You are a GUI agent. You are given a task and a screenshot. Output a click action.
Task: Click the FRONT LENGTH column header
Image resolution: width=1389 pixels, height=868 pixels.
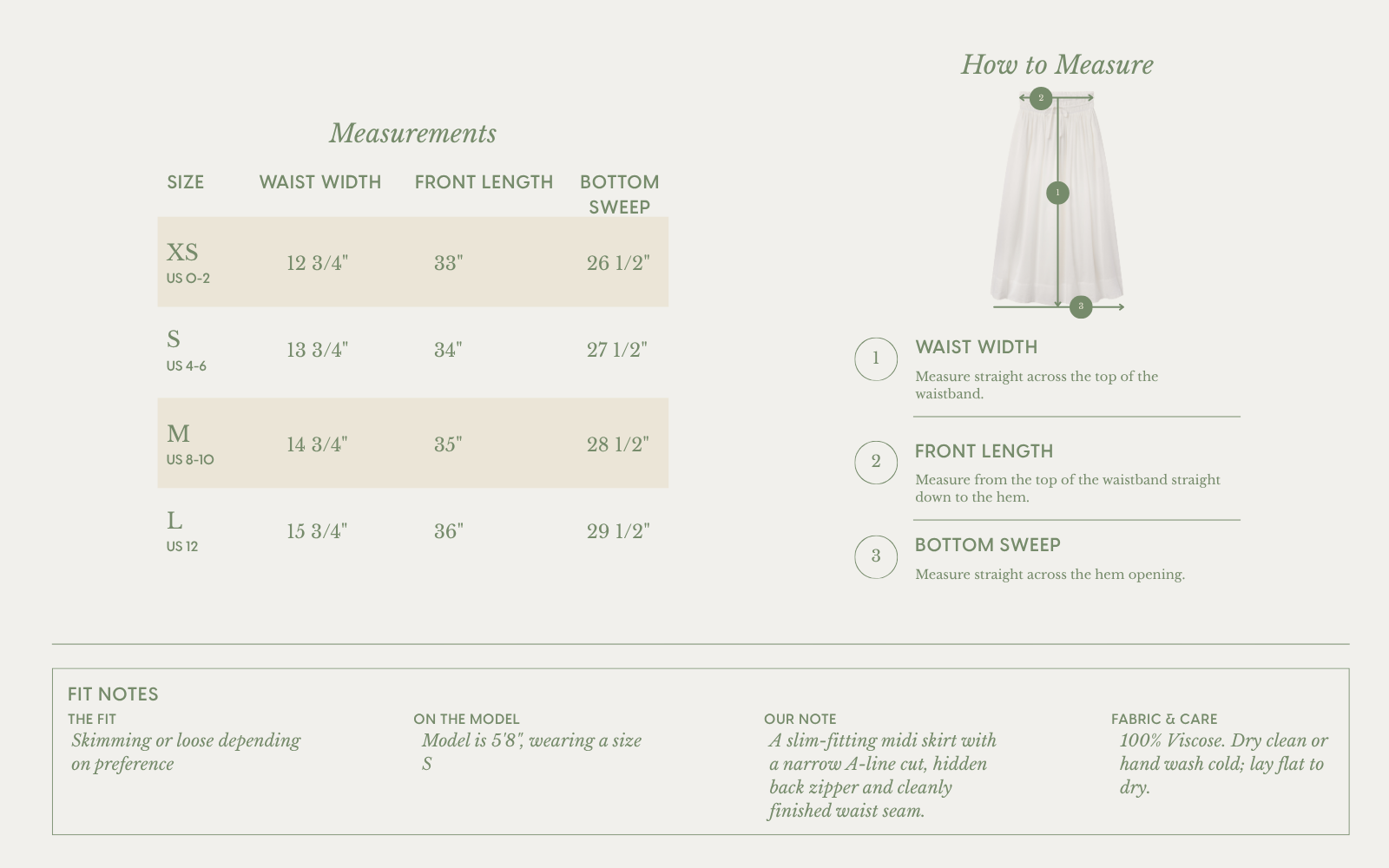[484, 182]
